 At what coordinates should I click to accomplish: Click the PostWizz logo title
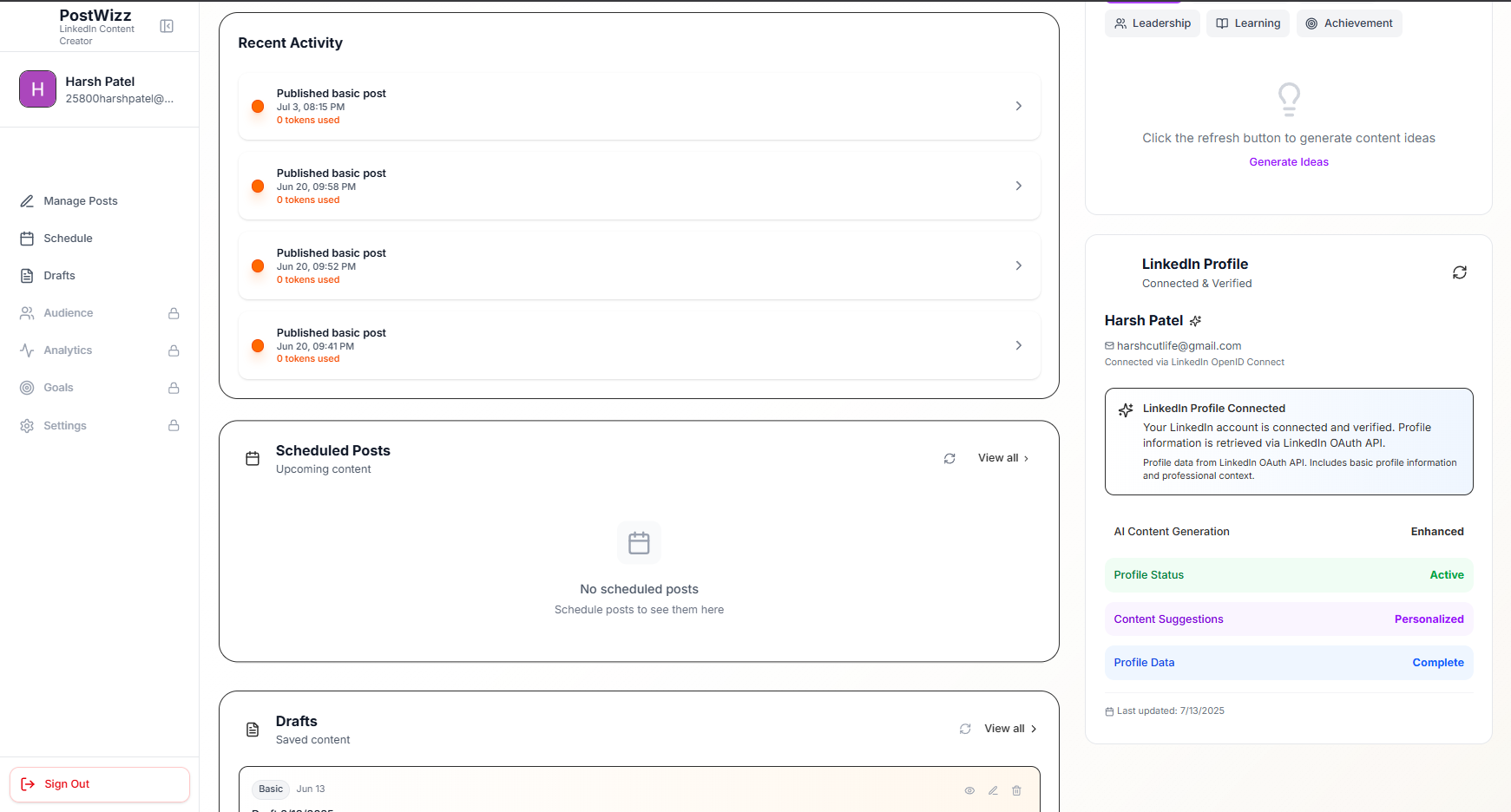[95, 16]
